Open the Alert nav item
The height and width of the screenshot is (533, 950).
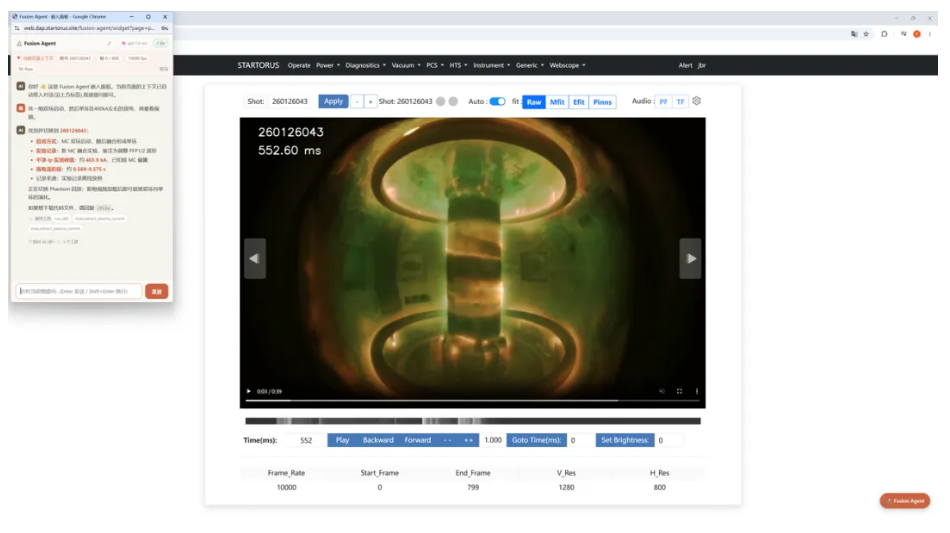(x=685, y=65)
